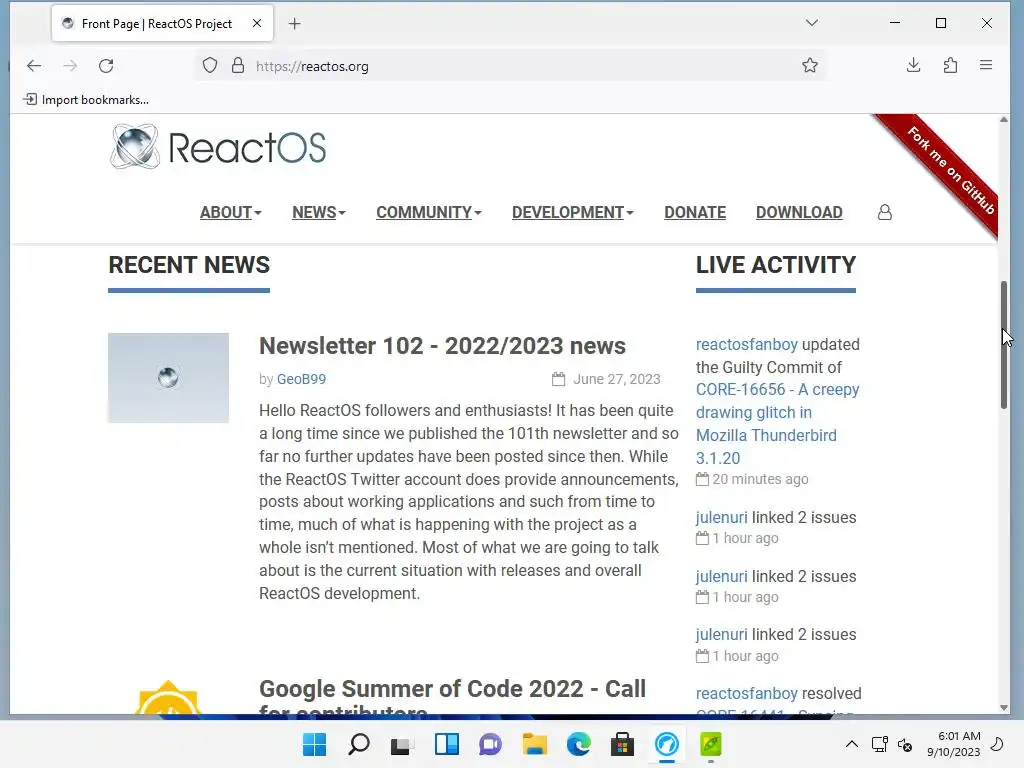
Task: Expand the NEWS menu
Action: coord(319,212)
